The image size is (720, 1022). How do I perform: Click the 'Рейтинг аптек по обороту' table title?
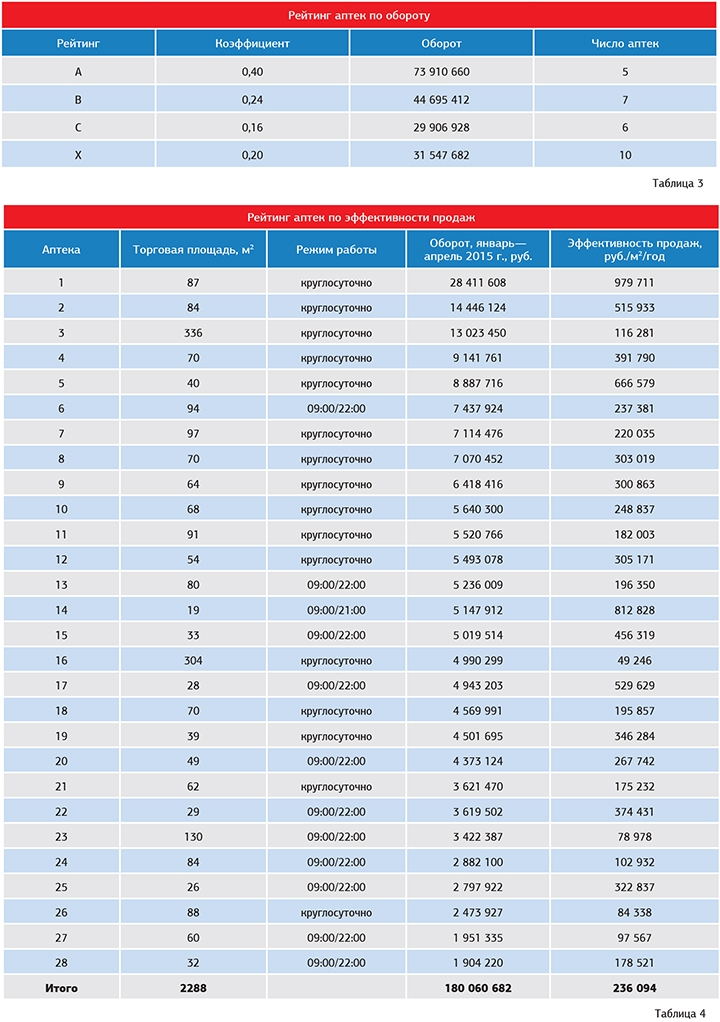(x=359, y=16)
